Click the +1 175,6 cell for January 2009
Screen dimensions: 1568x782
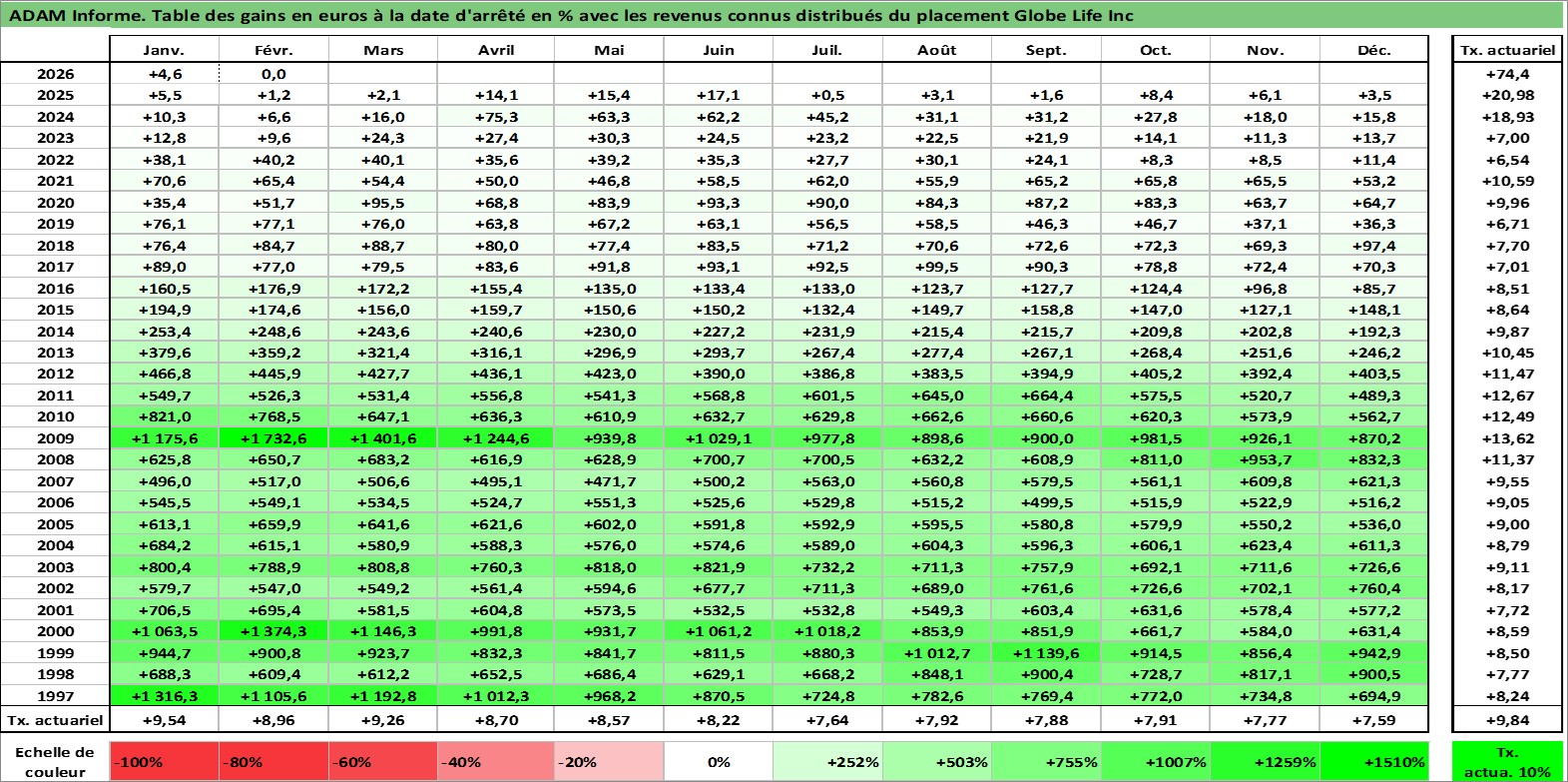[164, 438]
